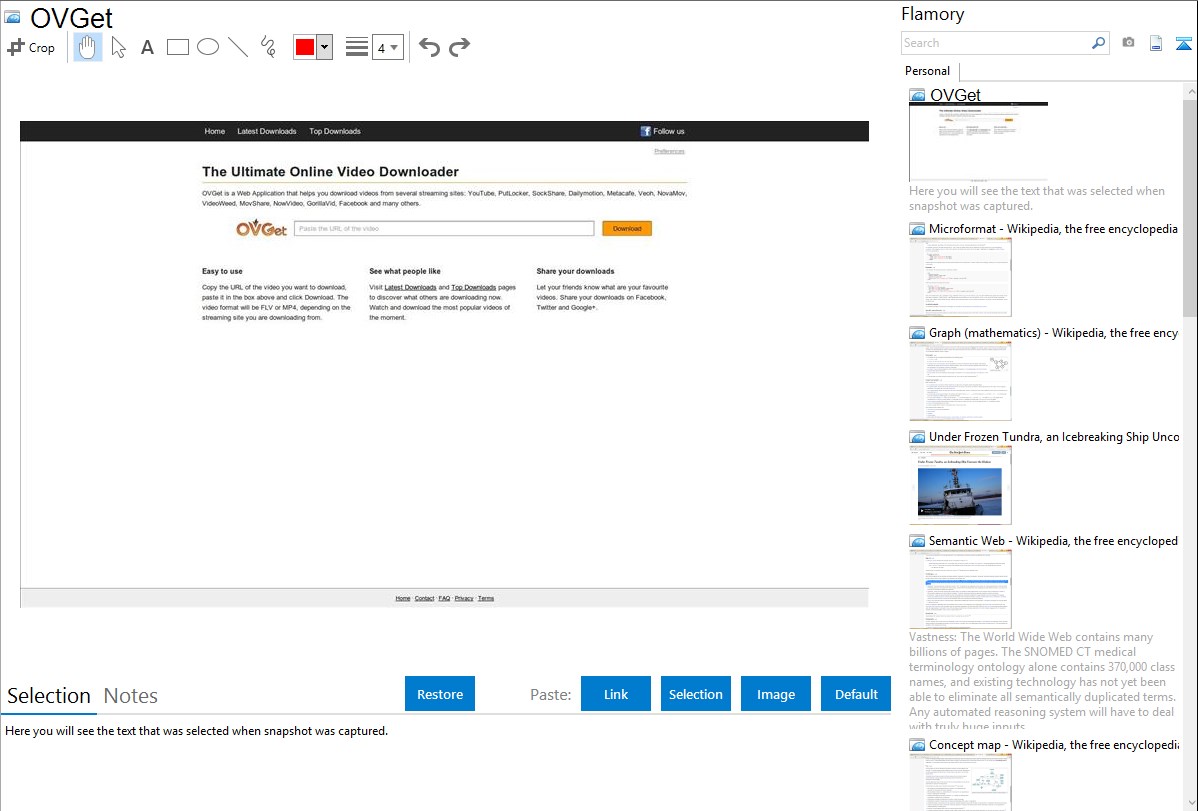Click the Facebook Follow us link

[662, 131]
